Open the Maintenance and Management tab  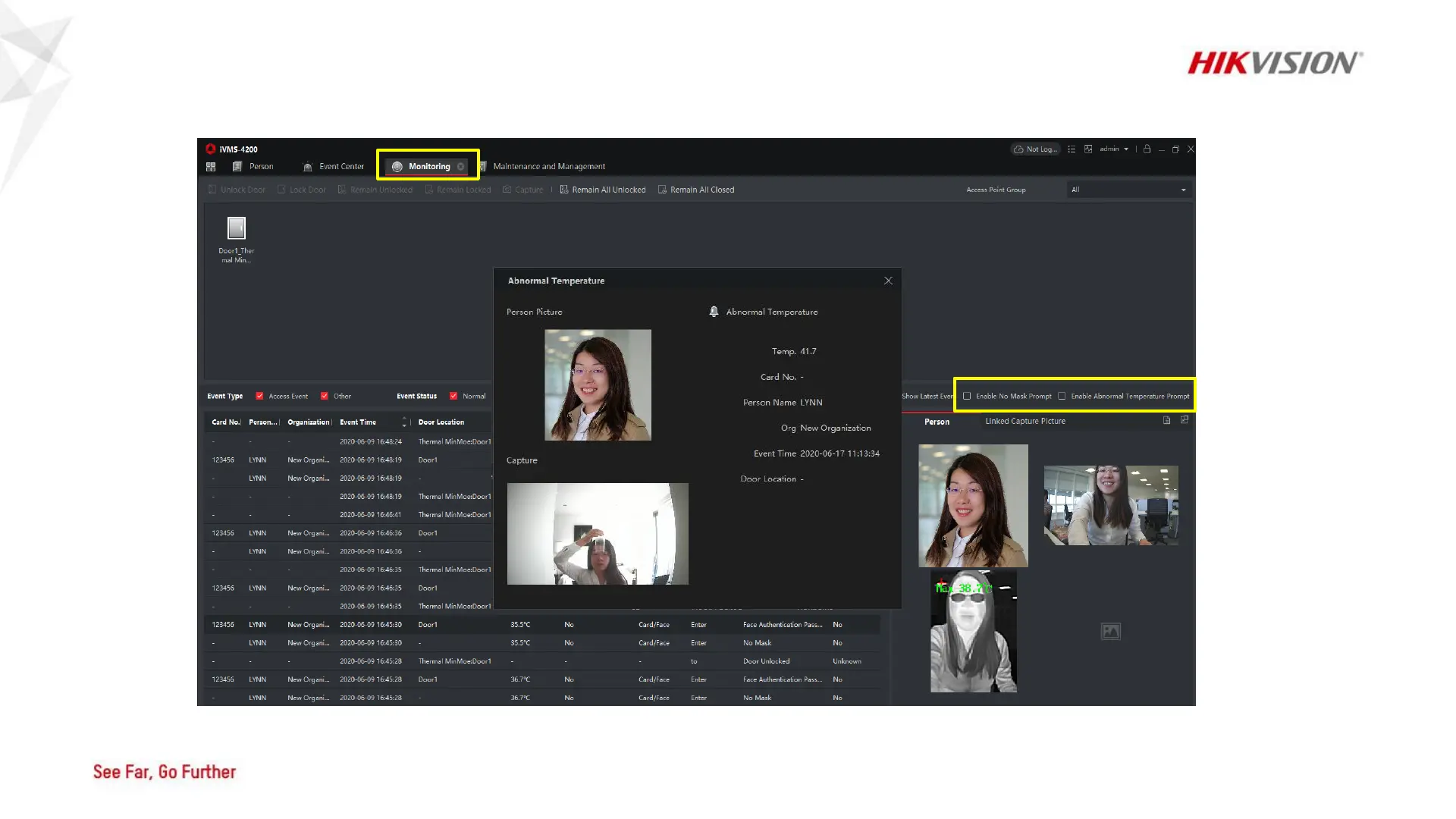point(548,167)
